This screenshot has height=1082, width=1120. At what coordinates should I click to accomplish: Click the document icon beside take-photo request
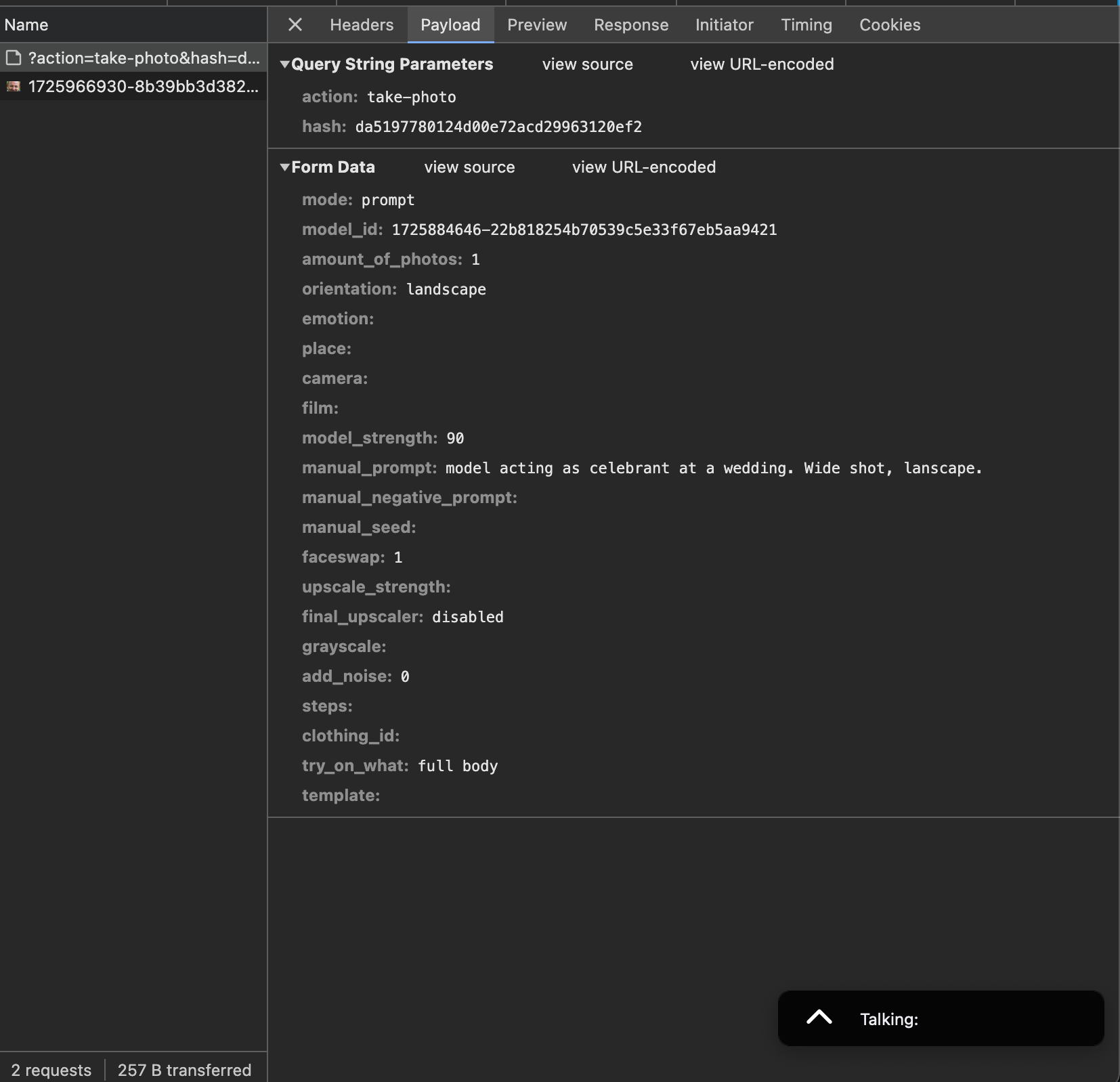tap(14, 58)
